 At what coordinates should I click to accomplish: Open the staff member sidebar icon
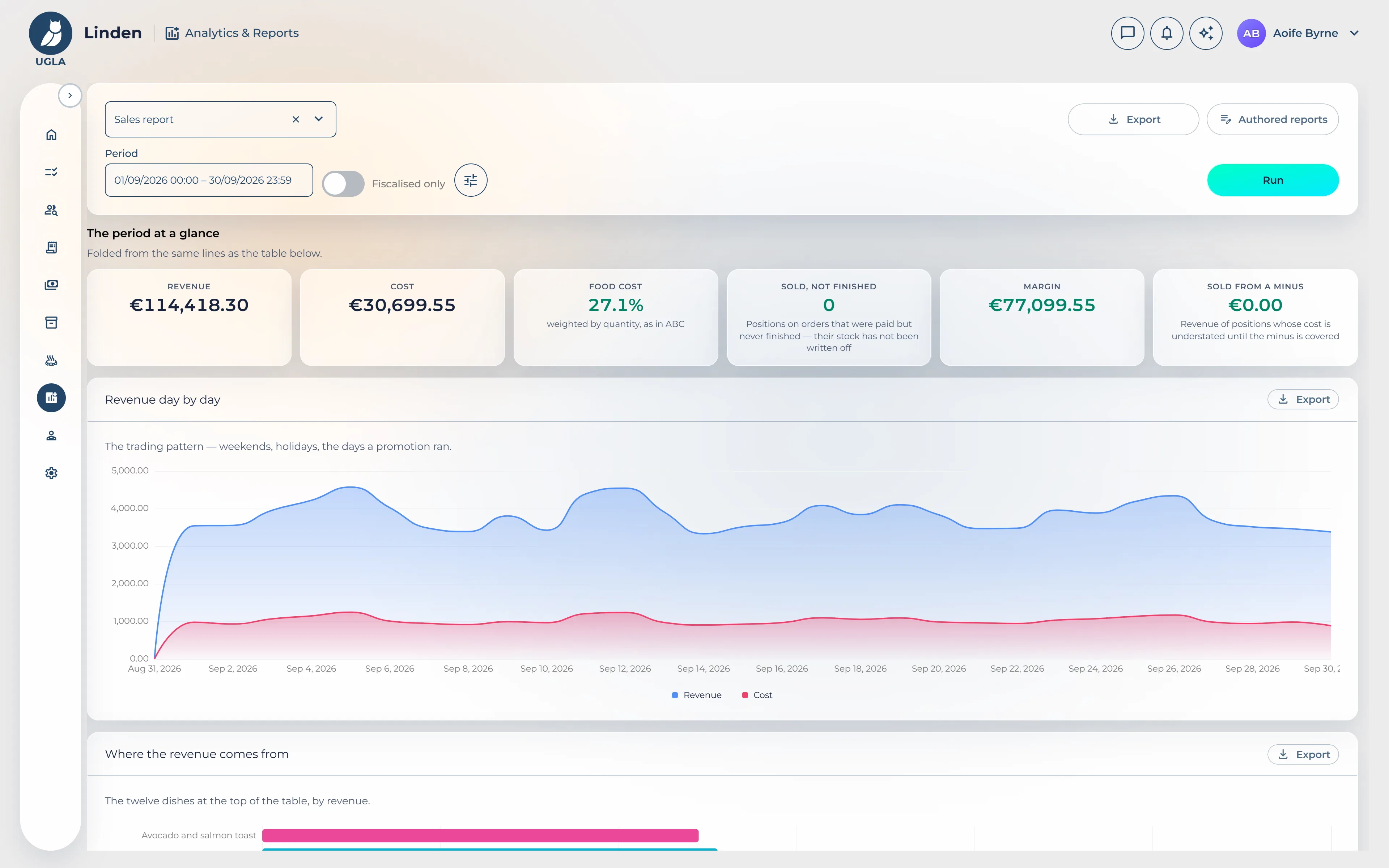pos(51,435)
